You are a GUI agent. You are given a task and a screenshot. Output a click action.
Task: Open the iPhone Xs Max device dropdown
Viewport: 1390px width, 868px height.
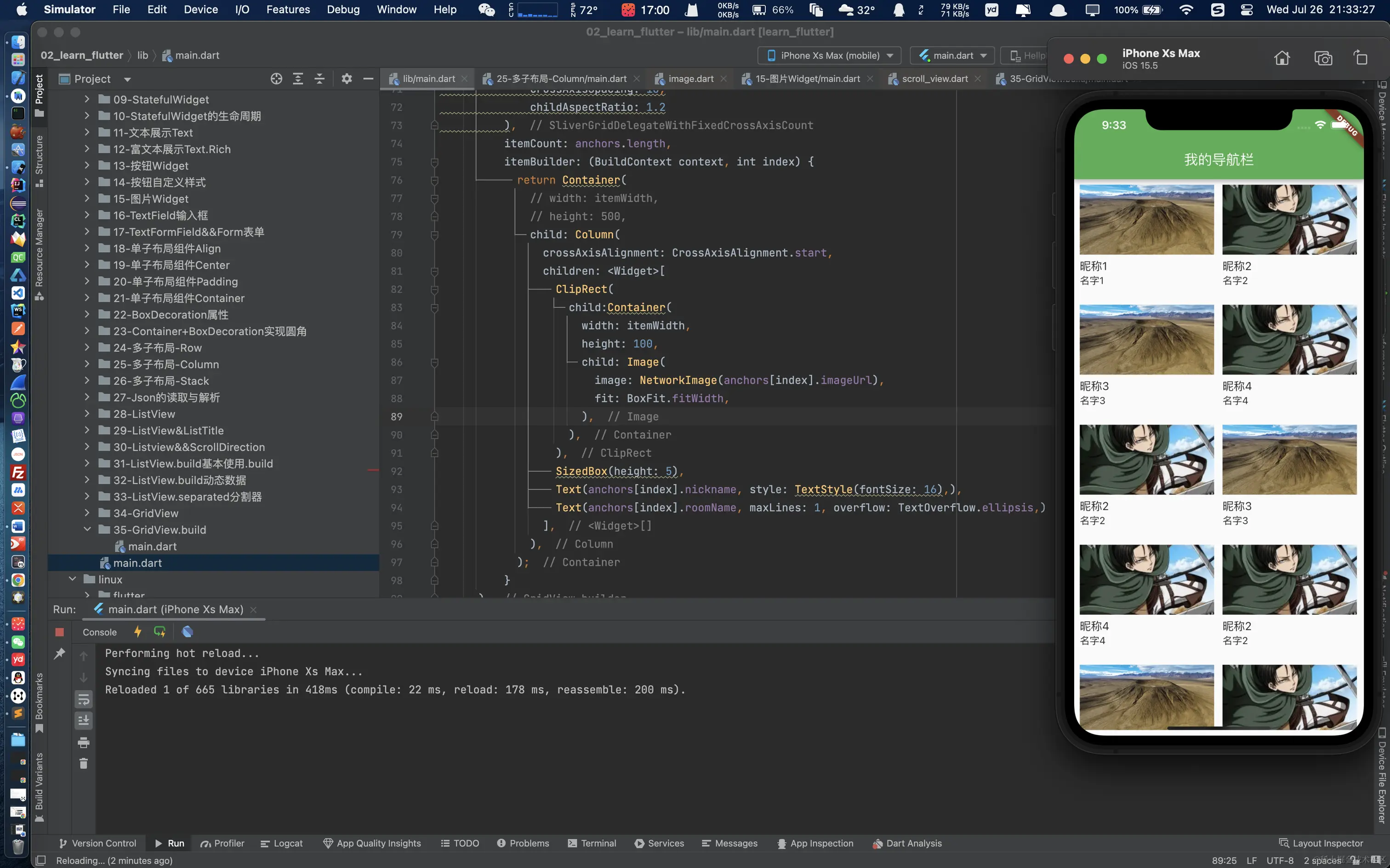829,56
